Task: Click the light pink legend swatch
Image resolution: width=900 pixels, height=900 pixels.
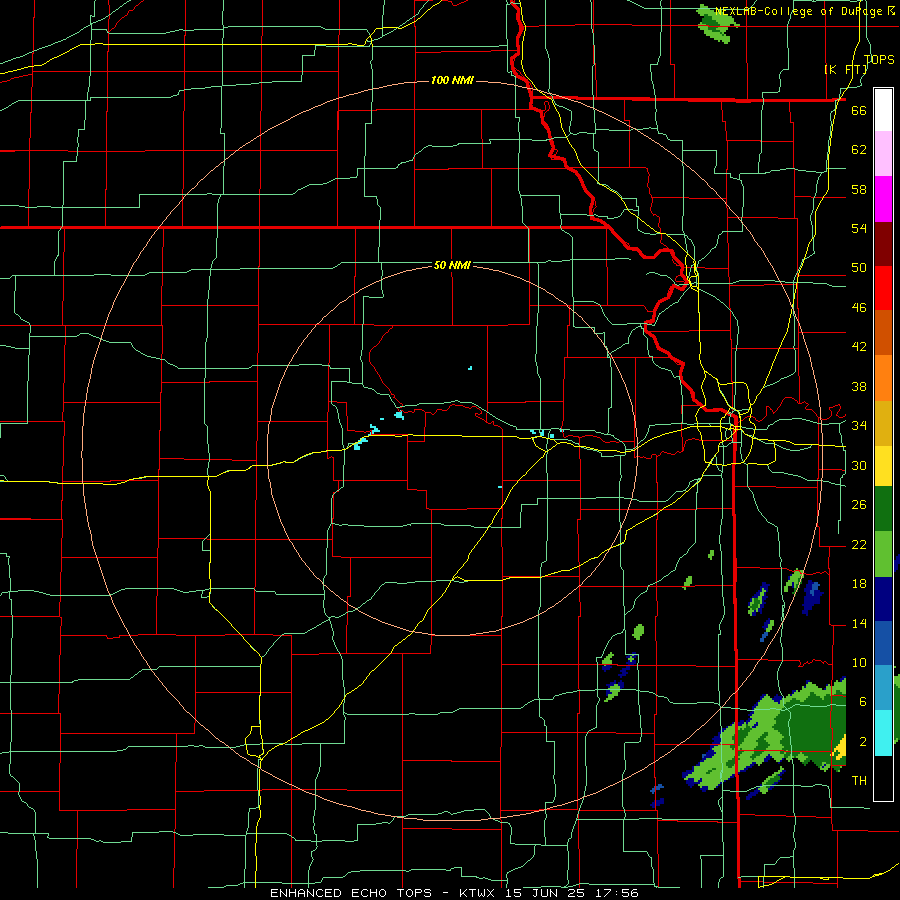Action: pyautogui.click(x=883, y=154)
